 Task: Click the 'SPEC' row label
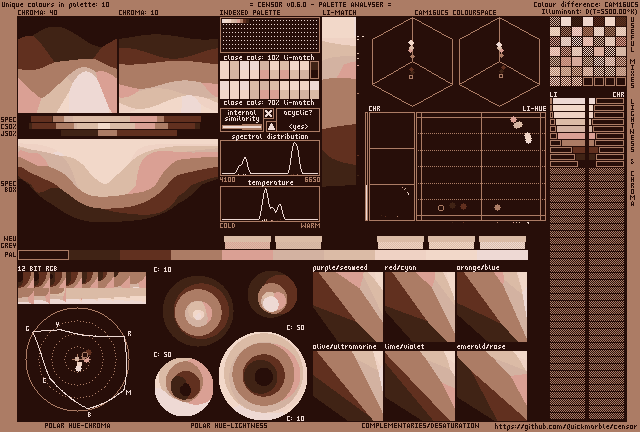point(9,120)
